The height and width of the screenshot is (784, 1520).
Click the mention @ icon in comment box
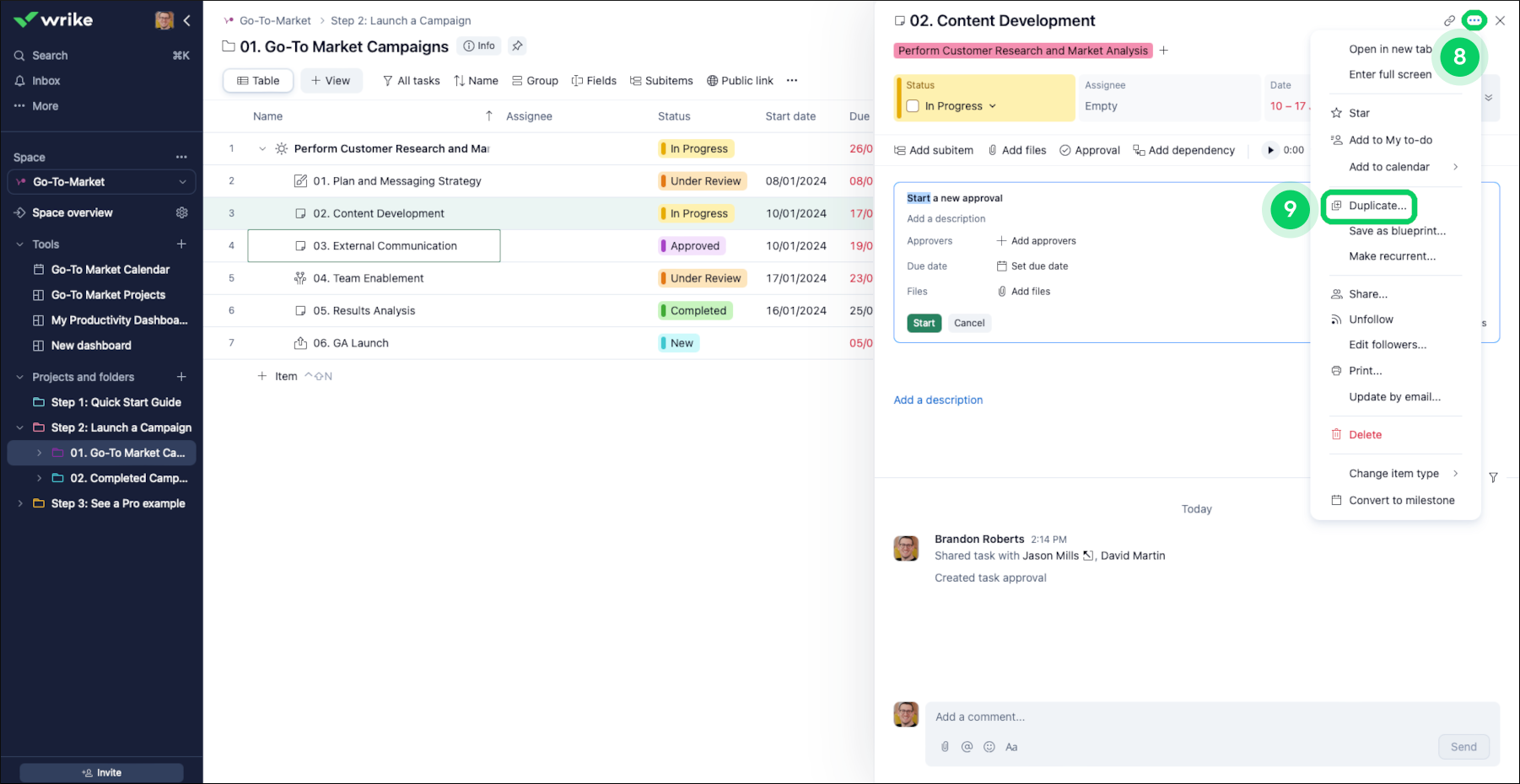tap(967, 747)
